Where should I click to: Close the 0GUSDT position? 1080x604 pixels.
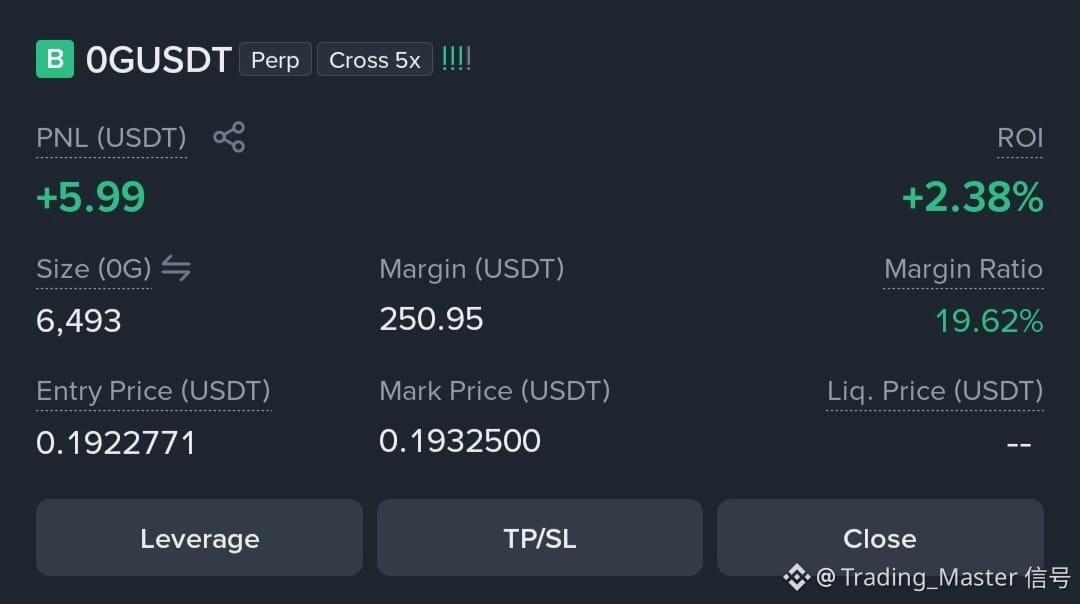pyautogui.click(x=880, y=538)
